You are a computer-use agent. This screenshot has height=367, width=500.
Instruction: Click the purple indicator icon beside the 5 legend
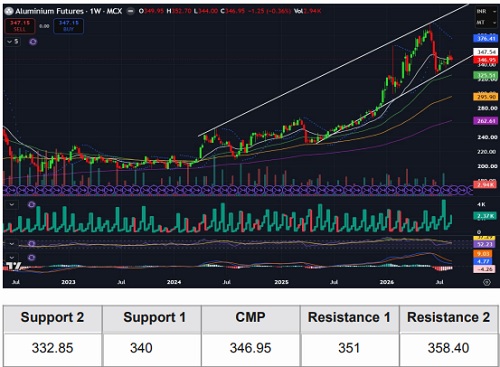33,42
